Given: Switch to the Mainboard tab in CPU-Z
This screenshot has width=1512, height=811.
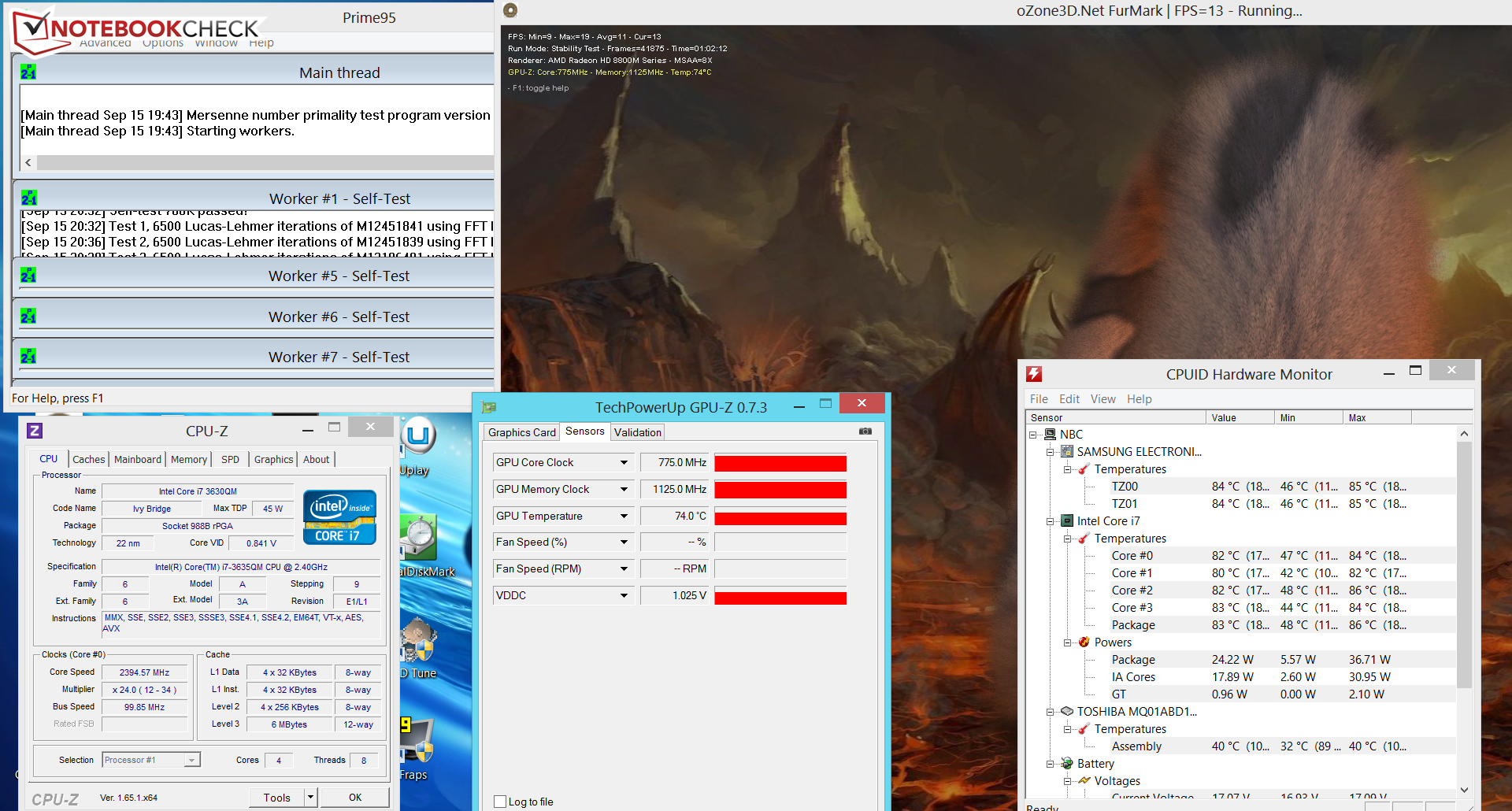Looking at the screenshot, I should coord(138,459).
